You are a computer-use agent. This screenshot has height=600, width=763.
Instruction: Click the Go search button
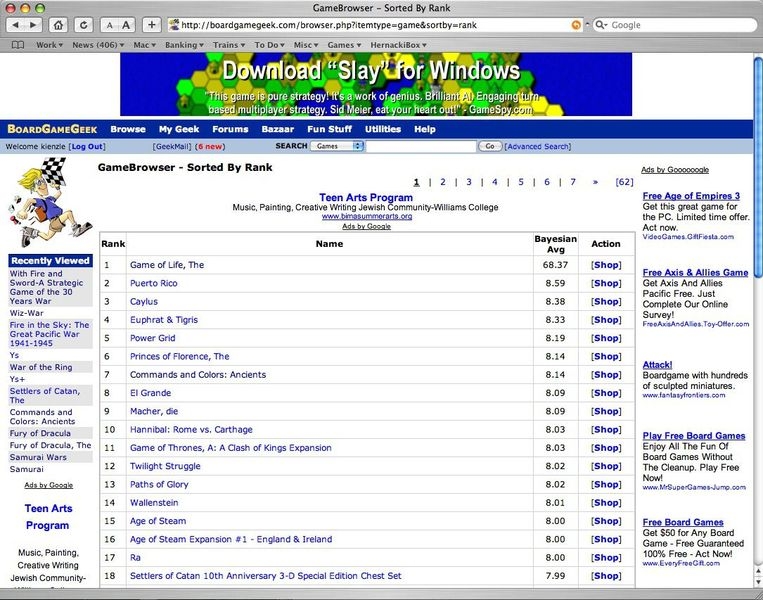490,146
